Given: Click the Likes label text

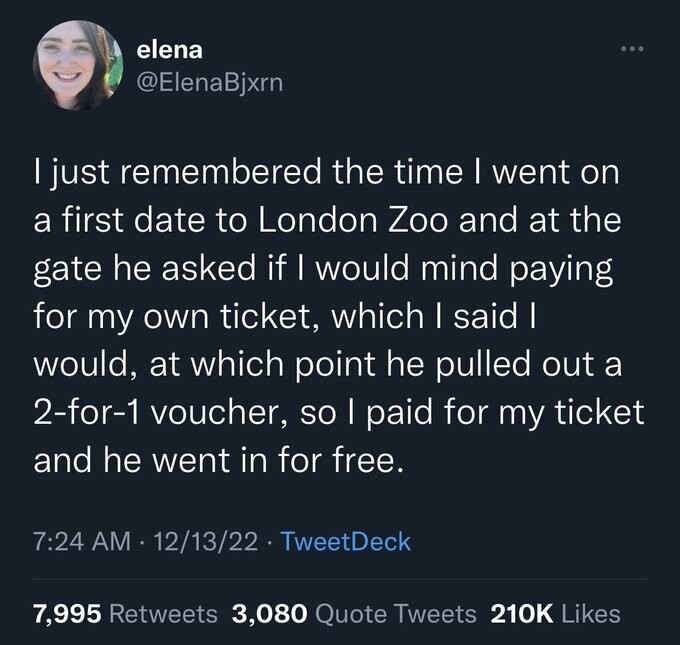Looking at the screenshot, I should [x=591, y=614].
